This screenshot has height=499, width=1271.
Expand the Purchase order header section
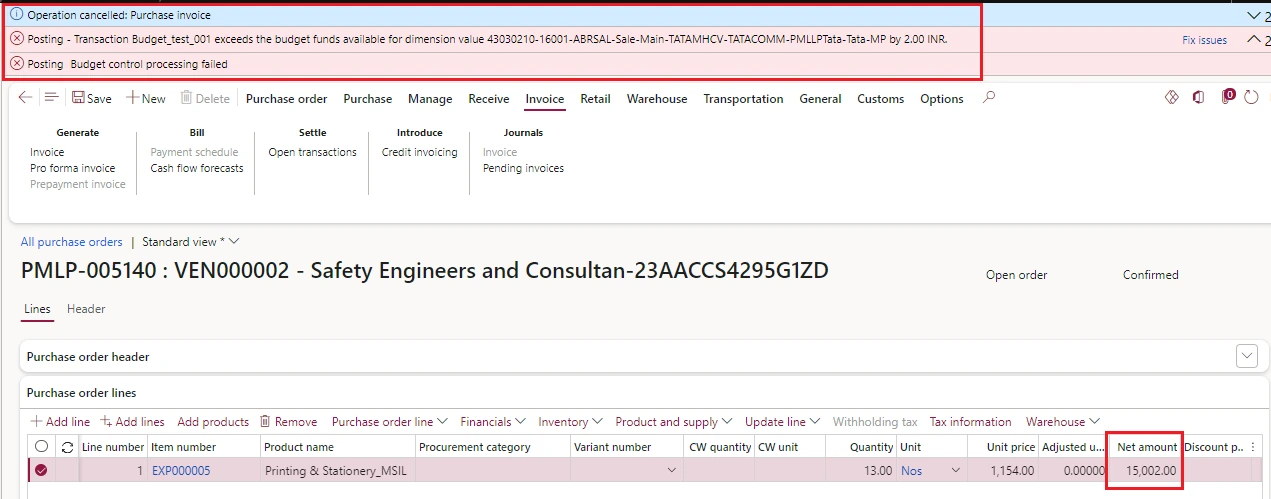pyautogui.click(x=1246, y=356)
